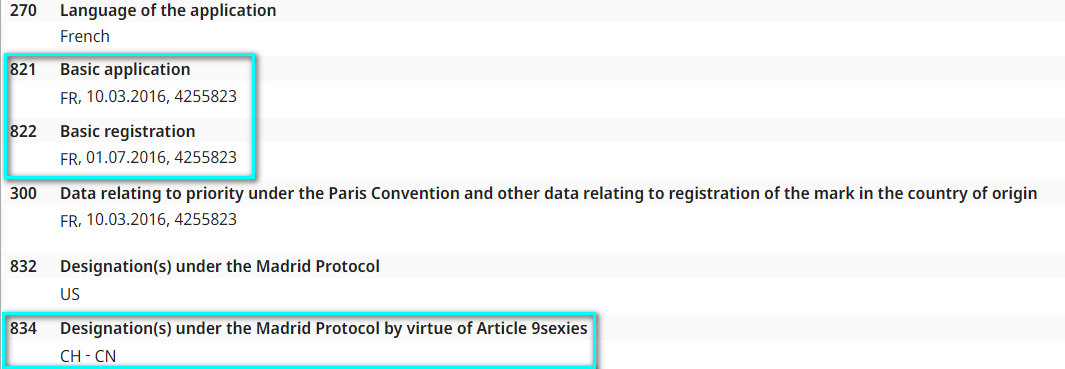Click field code 834

(23, 328)
